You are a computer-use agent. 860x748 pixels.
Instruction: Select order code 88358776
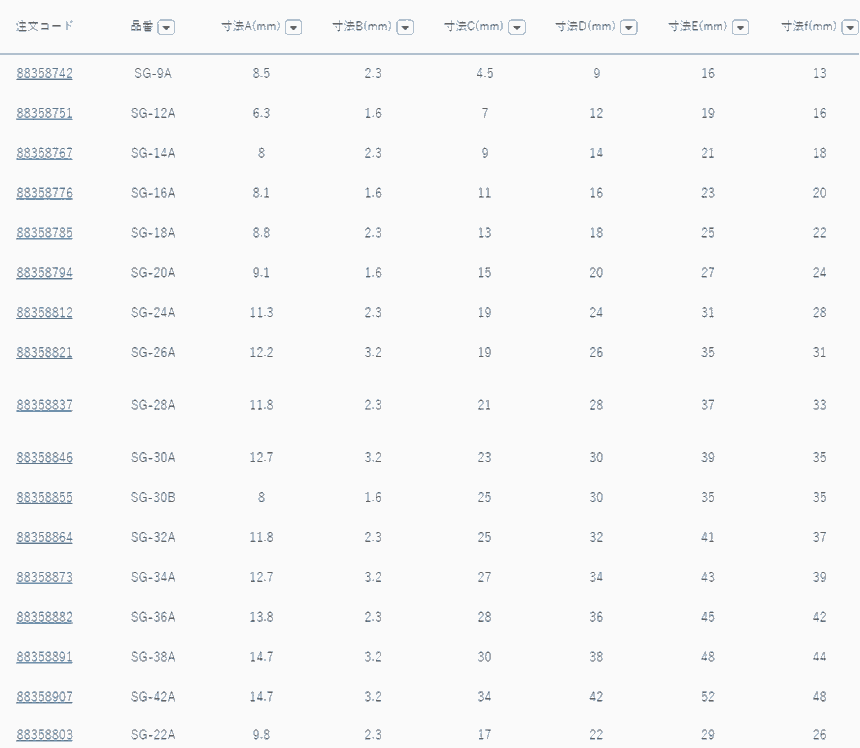pos(44,193)
